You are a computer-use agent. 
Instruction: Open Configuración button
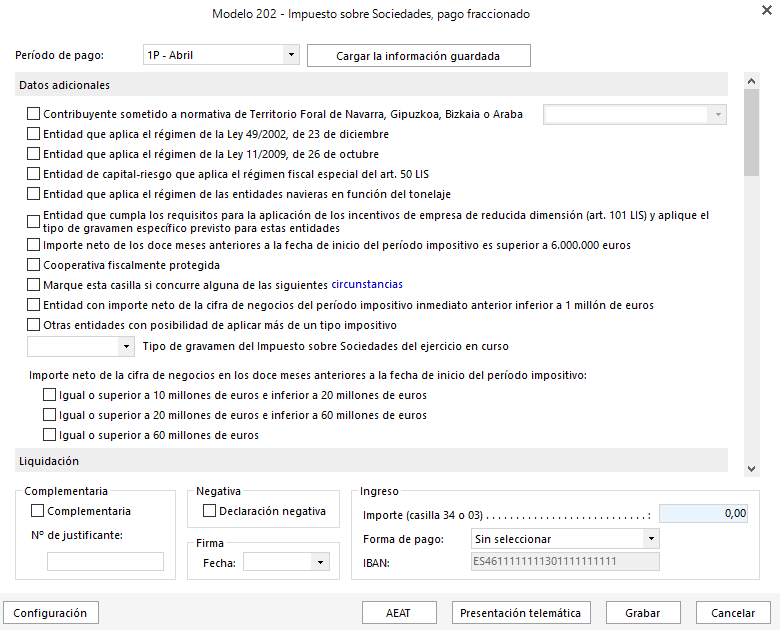pyautogui.click(x=51, y=613)
